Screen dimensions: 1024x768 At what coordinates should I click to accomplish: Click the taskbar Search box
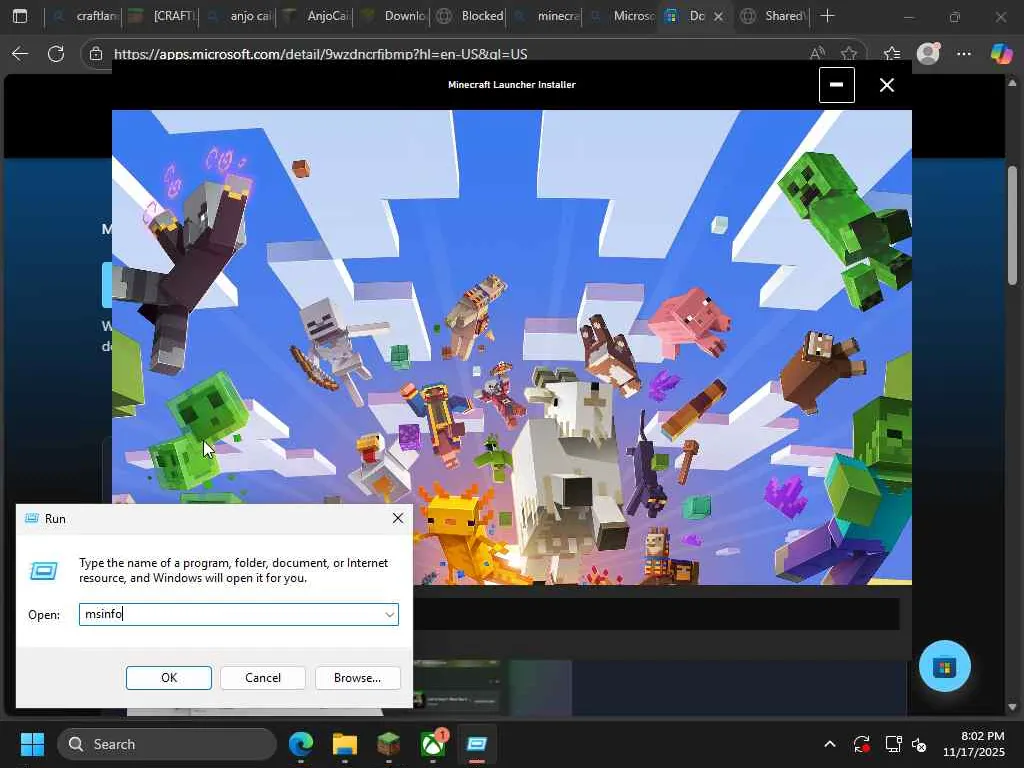[x=167, y=744]
